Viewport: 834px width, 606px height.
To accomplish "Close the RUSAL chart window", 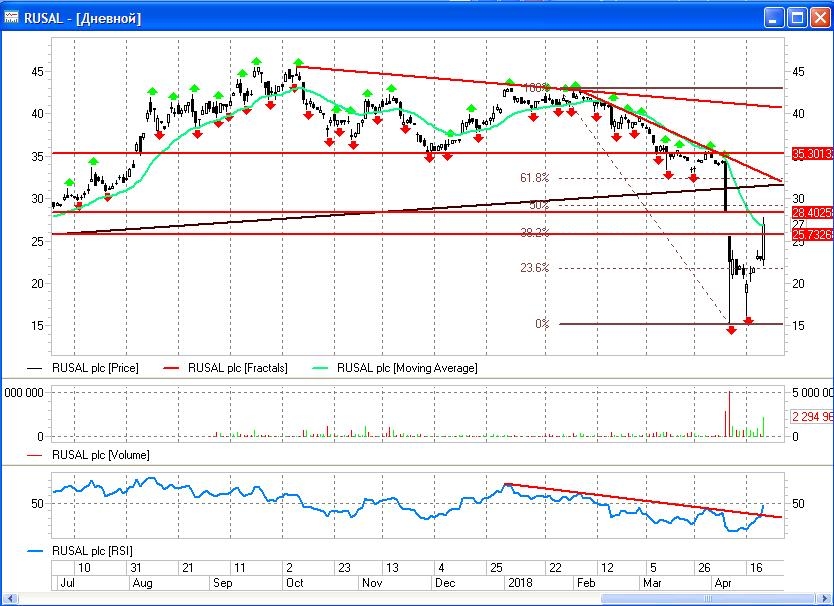I will click(820, 18).
